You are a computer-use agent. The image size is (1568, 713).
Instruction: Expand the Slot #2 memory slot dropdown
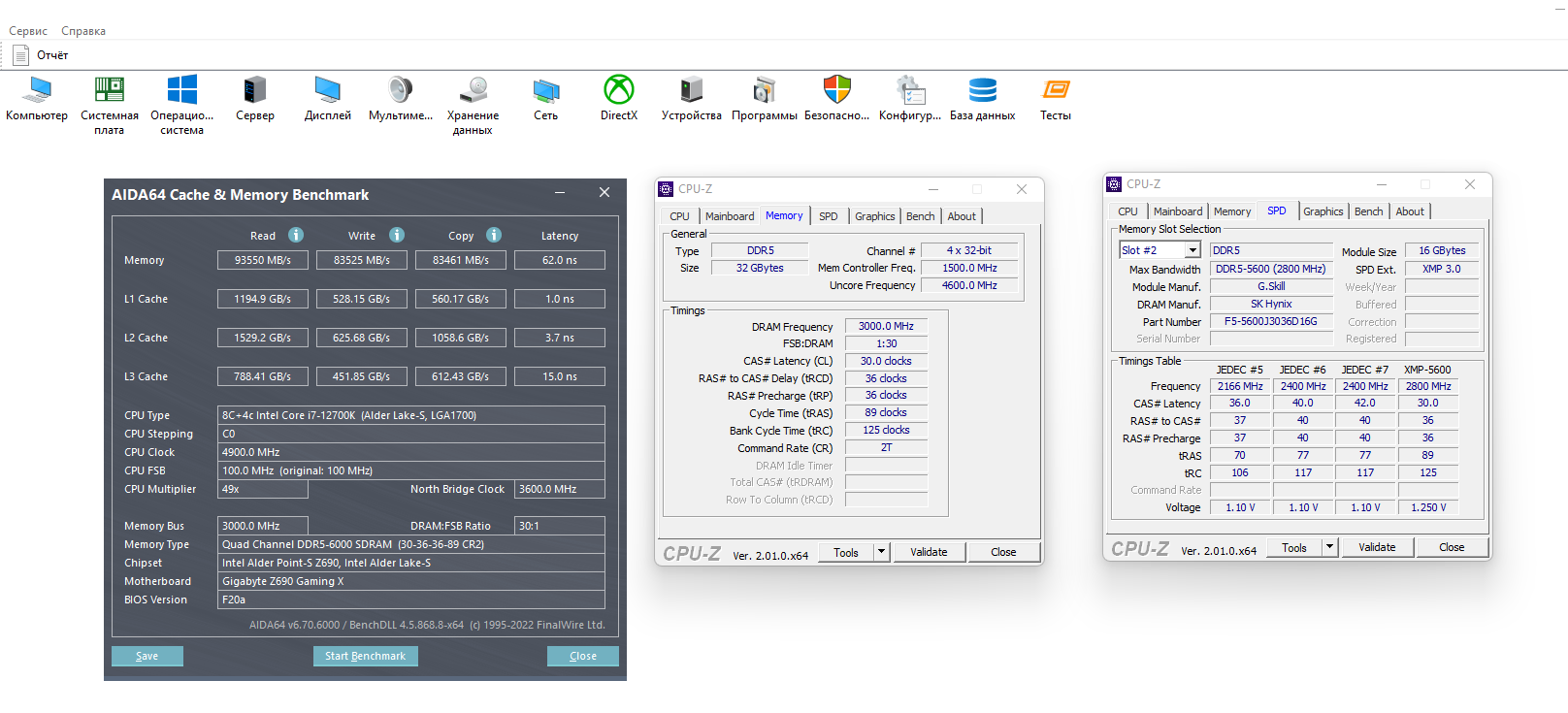coord(1192,250)
